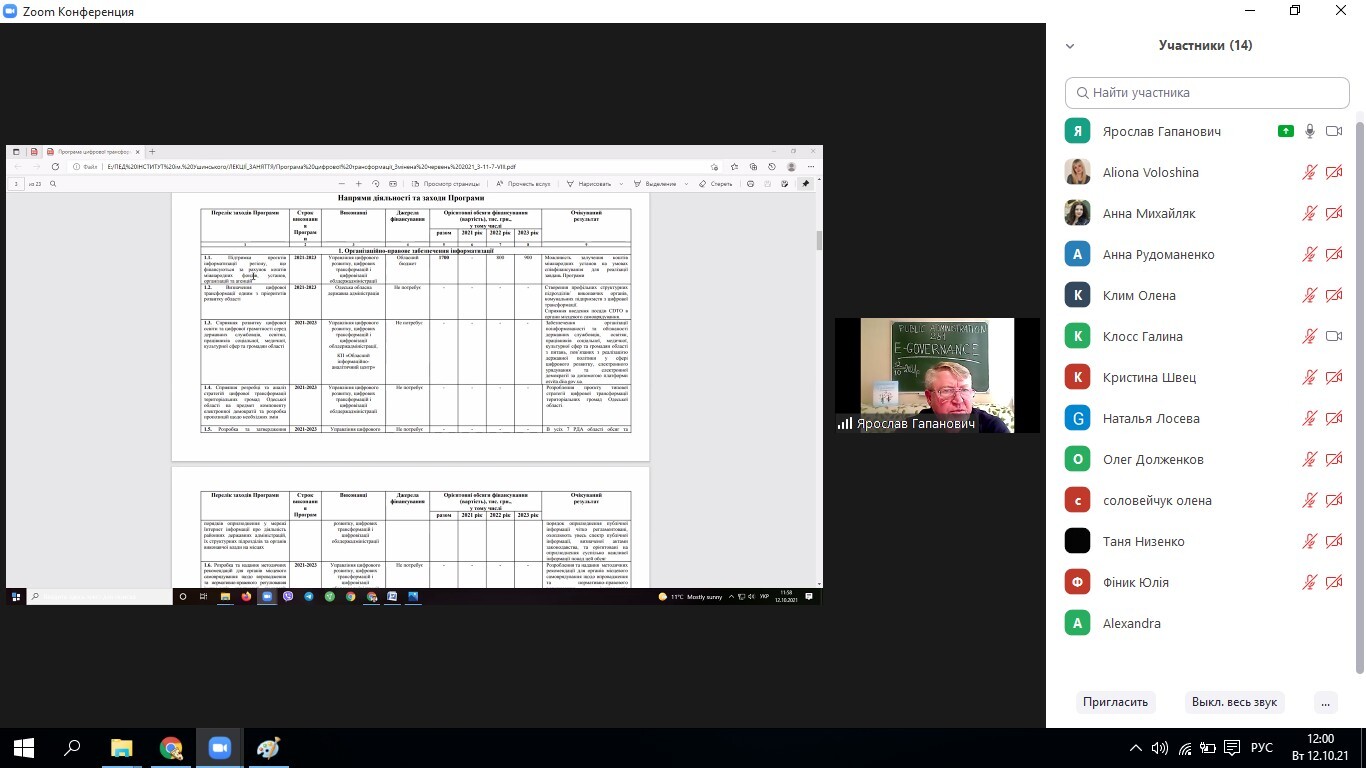The height and width of the screenshot is (768, 1366).
Task: Focus the Найти участника search field
Action: (1207, 92)
